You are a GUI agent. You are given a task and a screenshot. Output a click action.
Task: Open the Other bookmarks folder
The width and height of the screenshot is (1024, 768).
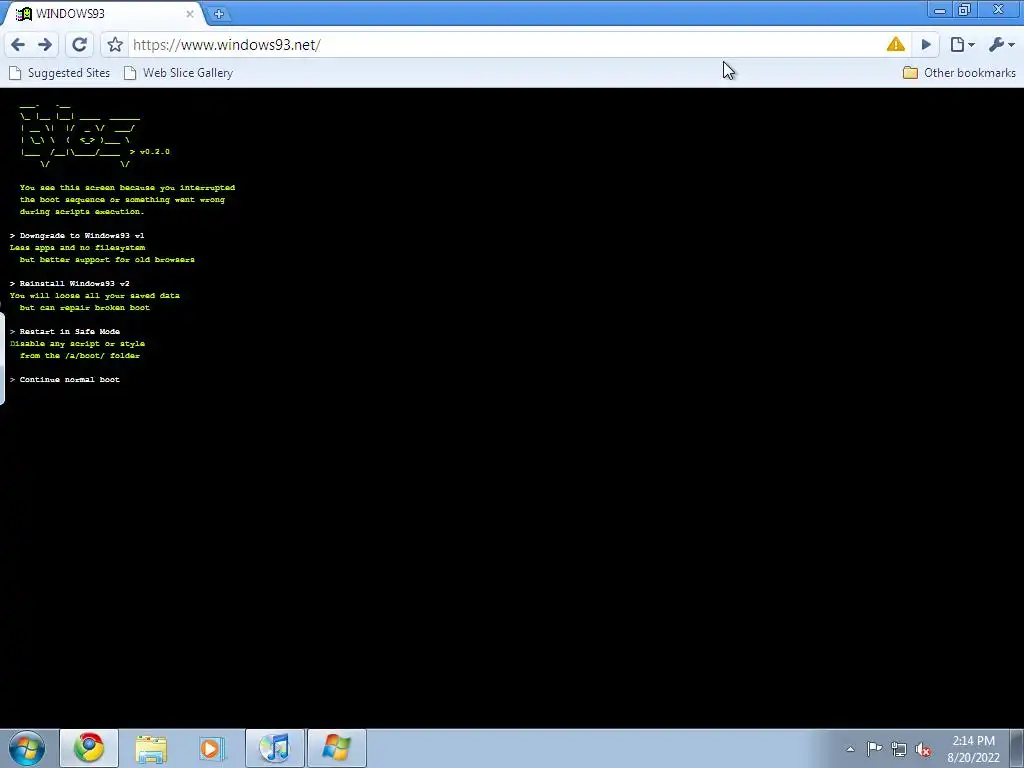959,72
